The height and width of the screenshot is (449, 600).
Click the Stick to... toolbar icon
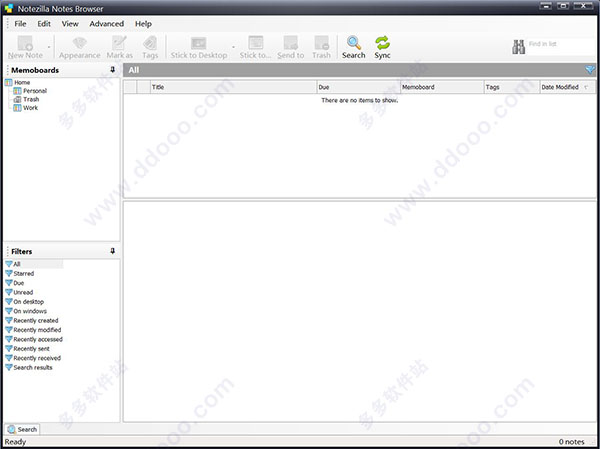[x=255, y=43]
